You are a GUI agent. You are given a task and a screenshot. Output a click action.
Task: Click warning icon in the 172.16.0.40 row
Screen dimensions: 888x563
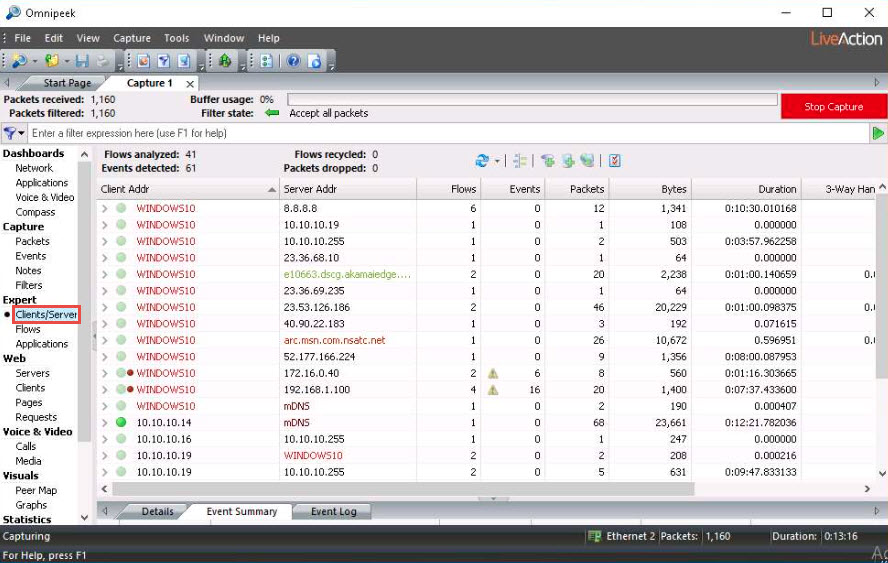[x=493, y=374]
